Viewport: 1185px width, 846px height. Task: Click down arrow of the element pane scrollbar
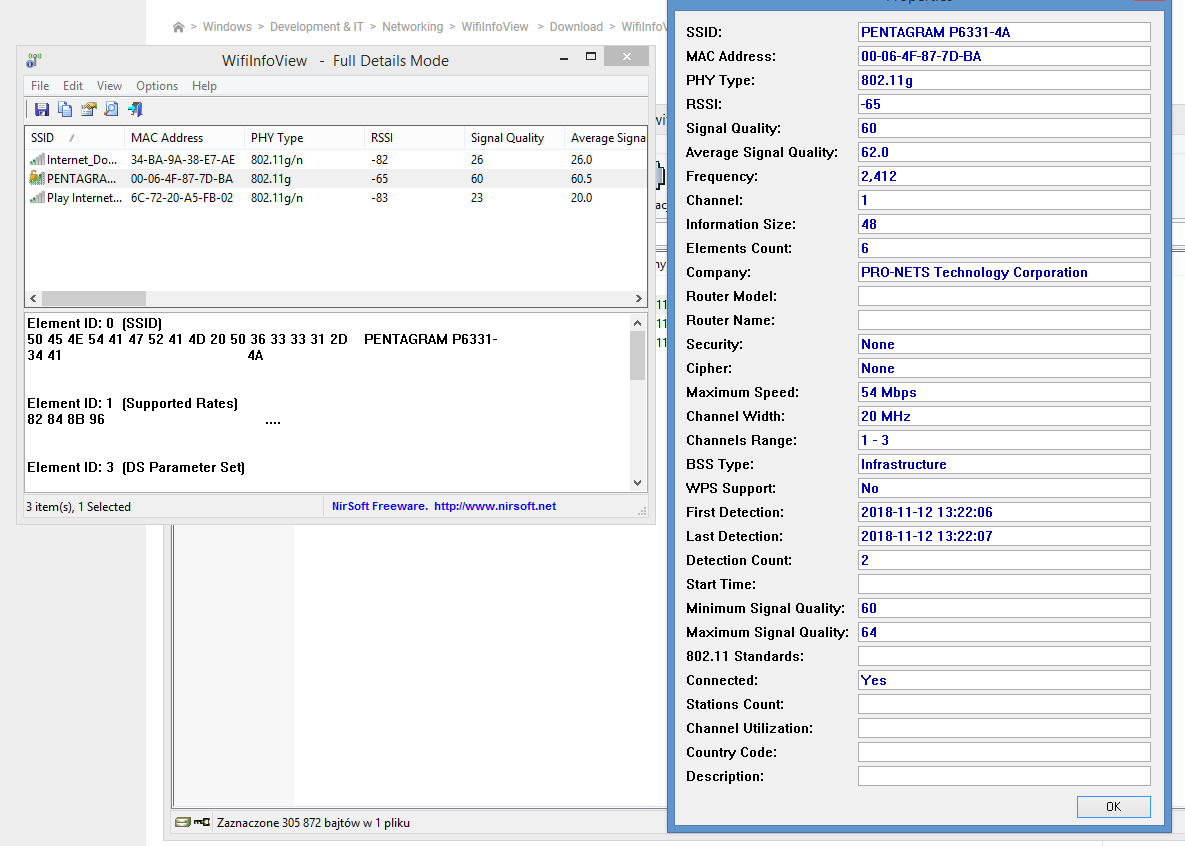tap(637, 483)
